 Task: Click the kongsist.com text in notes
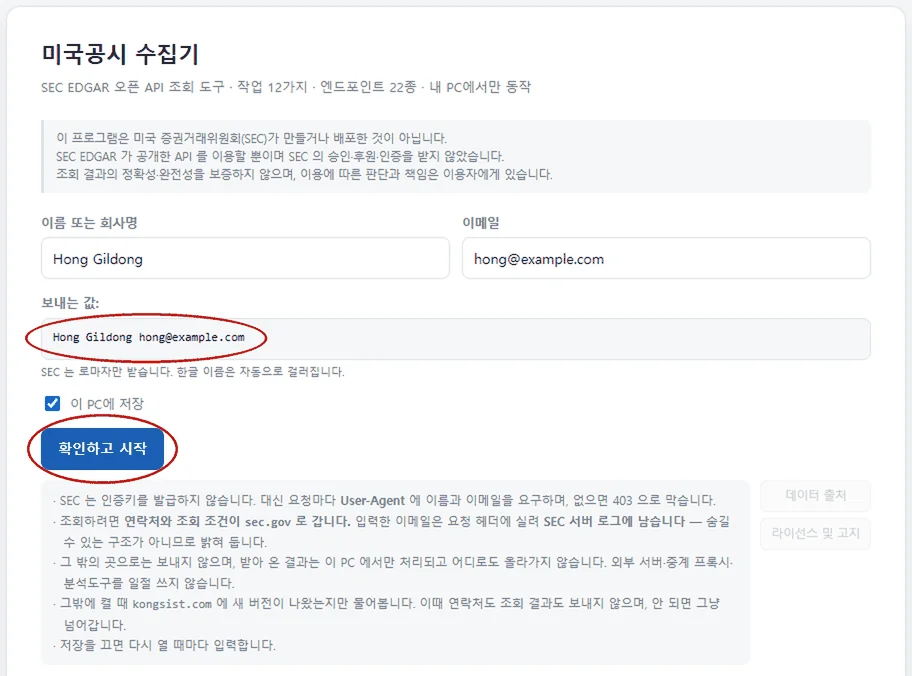pos(172,604)
